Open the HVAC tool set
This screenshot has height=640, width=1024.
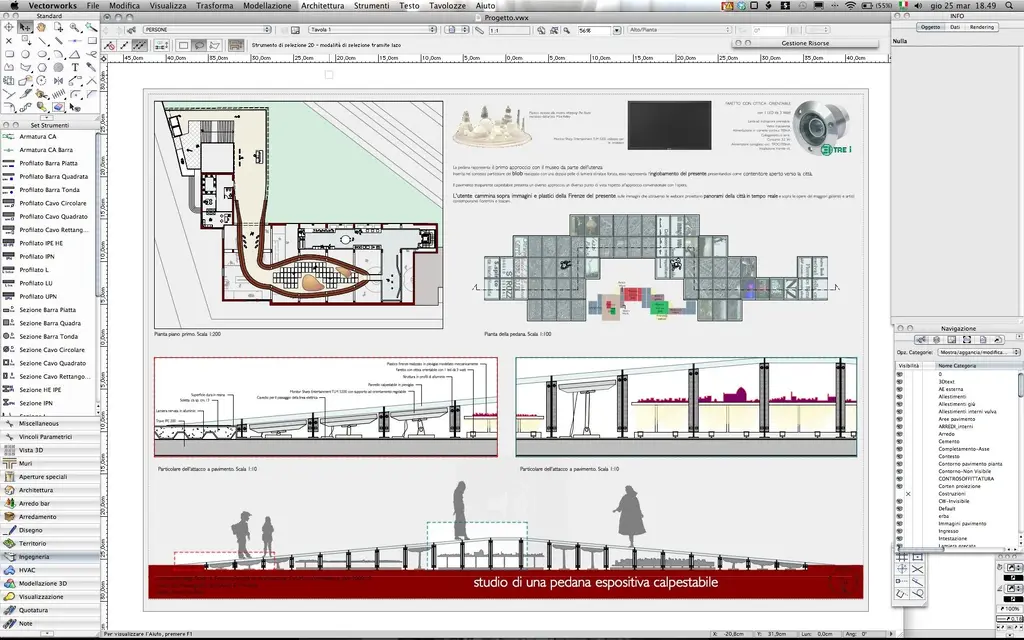(50, 570)
